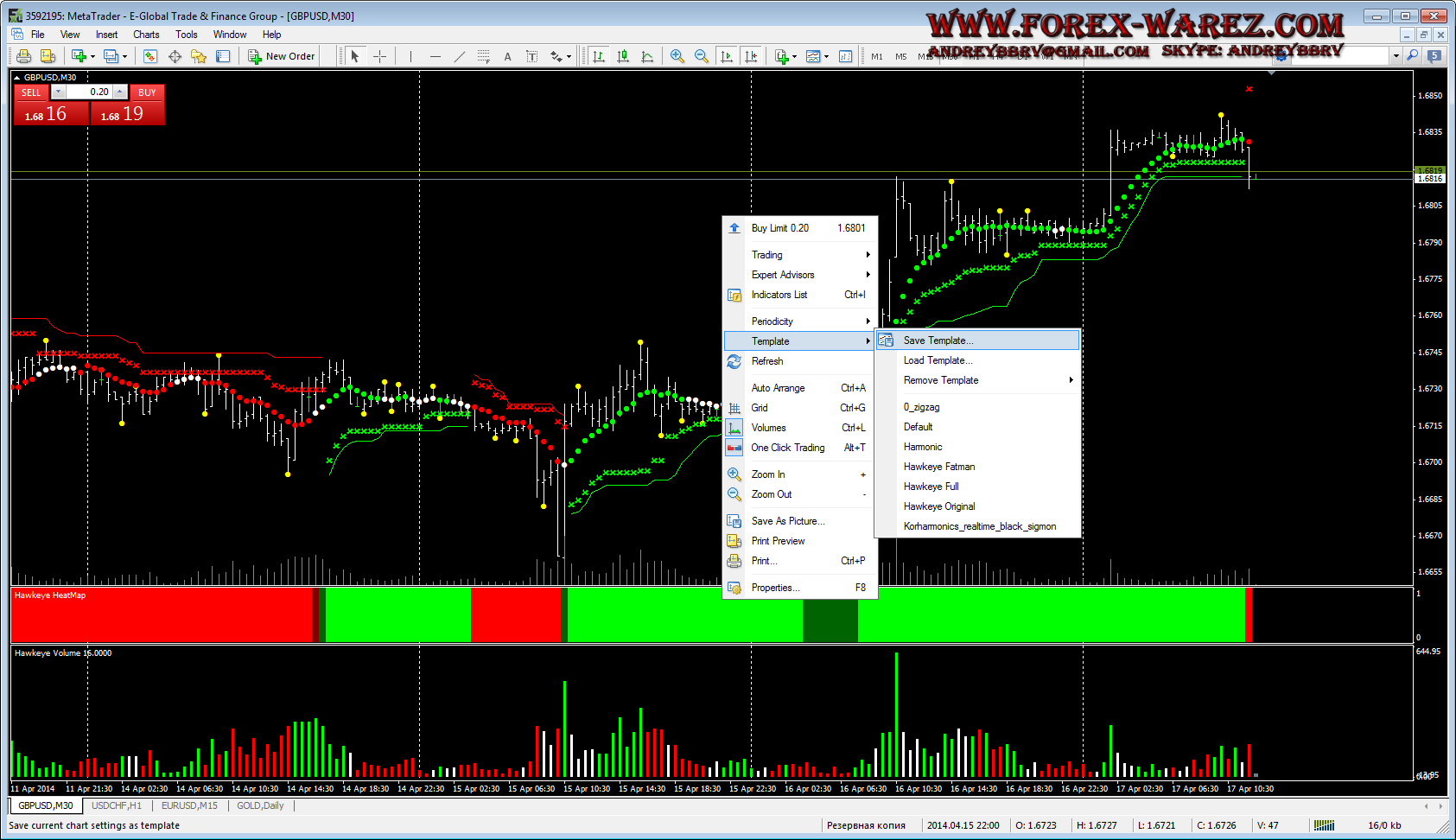Draw a trendline using the toolbar icon
Screen dimensions: 1456x840
coord(459,56)
